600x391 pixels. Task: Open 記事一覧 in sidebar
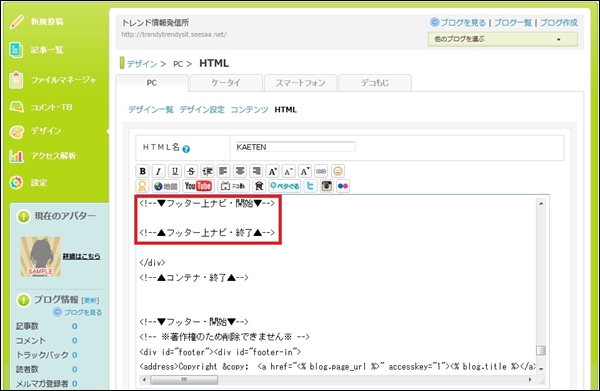(x=47, y=50)
